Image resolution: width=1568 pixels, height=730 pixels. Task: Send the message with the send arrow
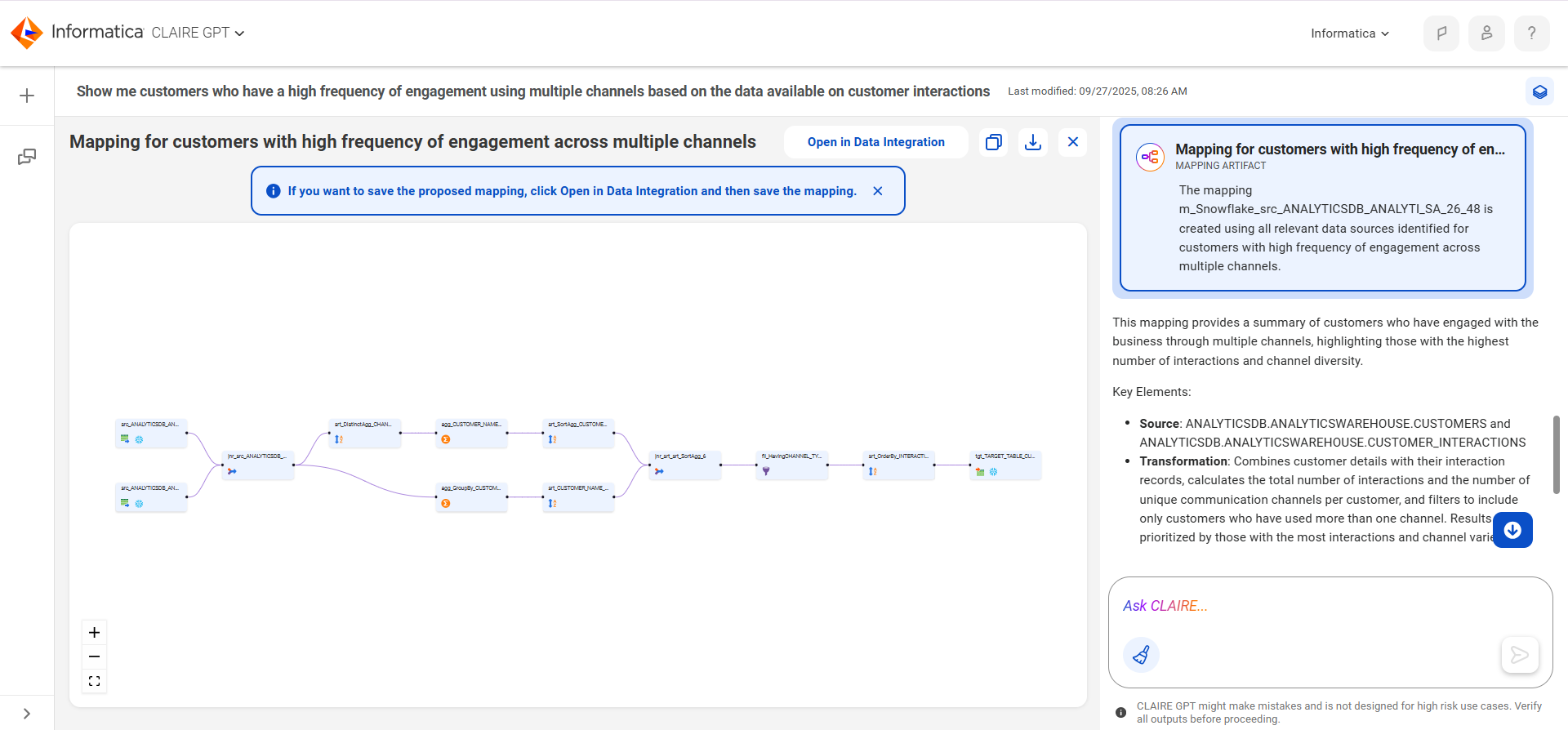1520,655
